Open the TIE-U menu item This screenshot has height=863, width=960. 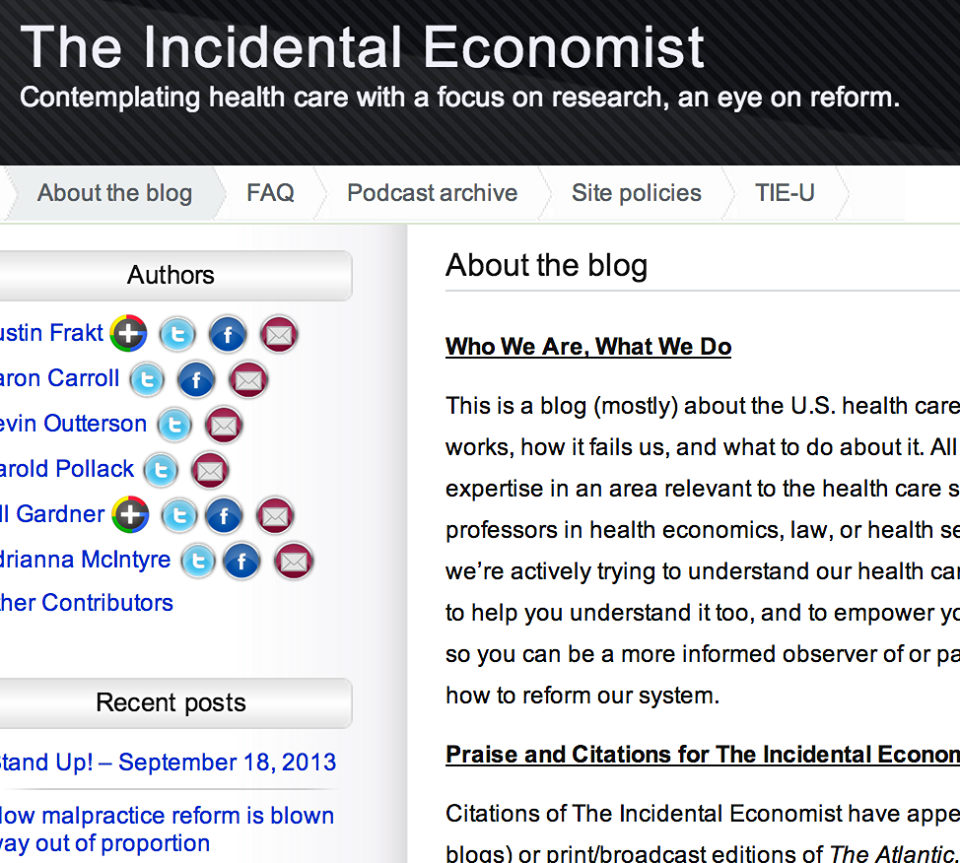785,193
